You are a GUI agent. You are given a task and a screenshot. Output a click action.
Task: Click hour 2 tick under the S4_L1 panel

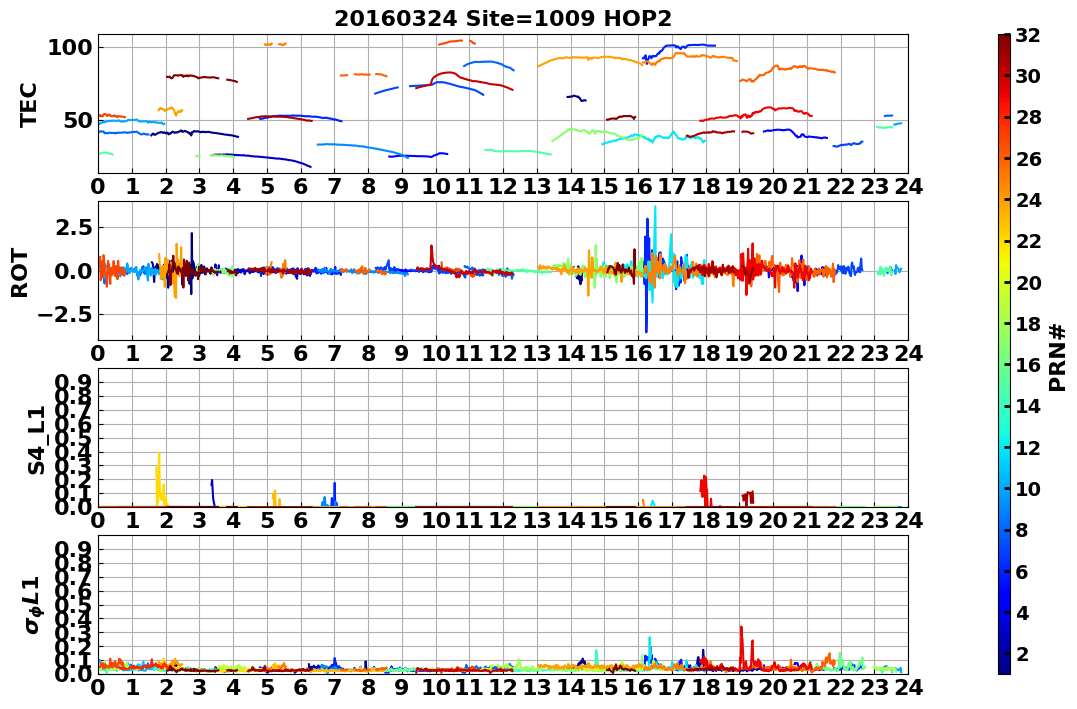[x=166, y=520]
